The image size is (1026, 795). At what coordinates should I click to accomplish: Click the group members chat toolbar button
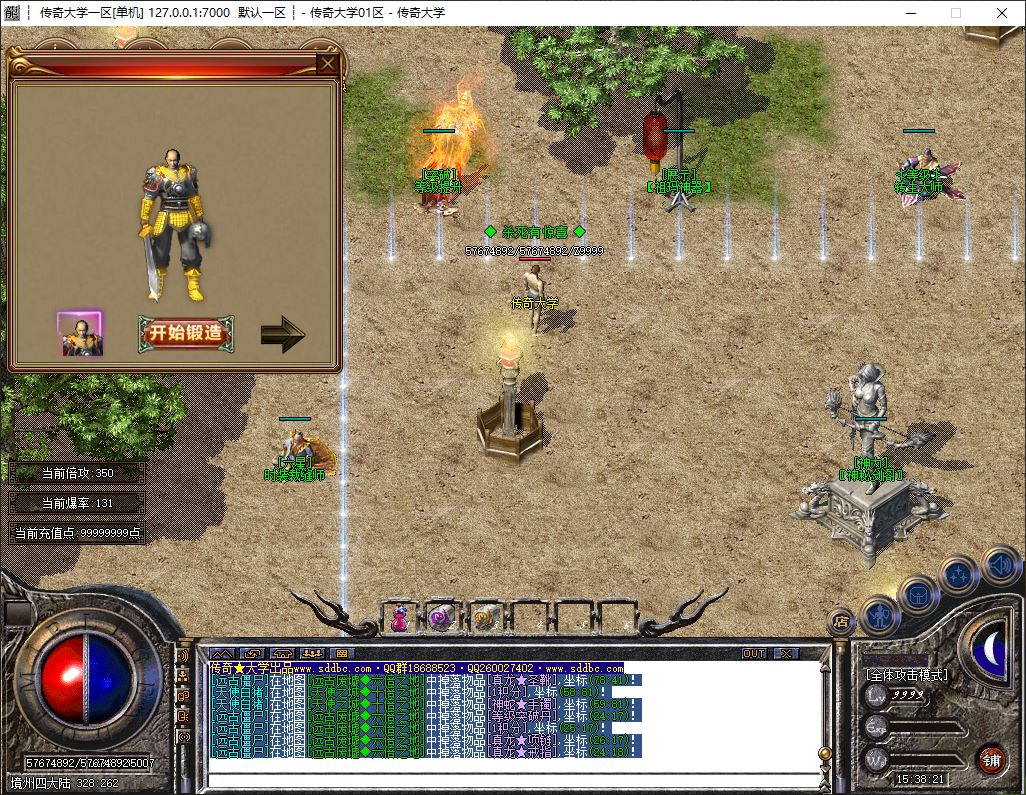312,653
